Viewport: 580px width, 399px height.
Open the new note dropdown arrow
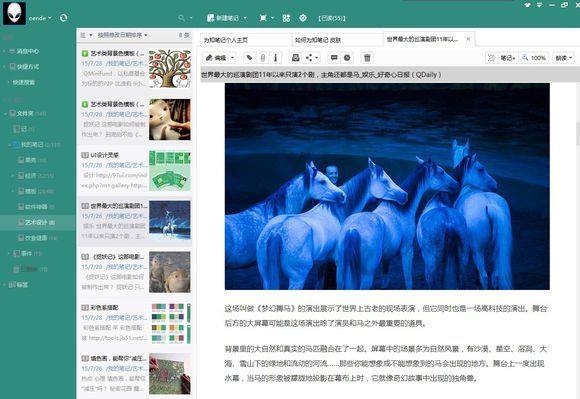[245, 18]
